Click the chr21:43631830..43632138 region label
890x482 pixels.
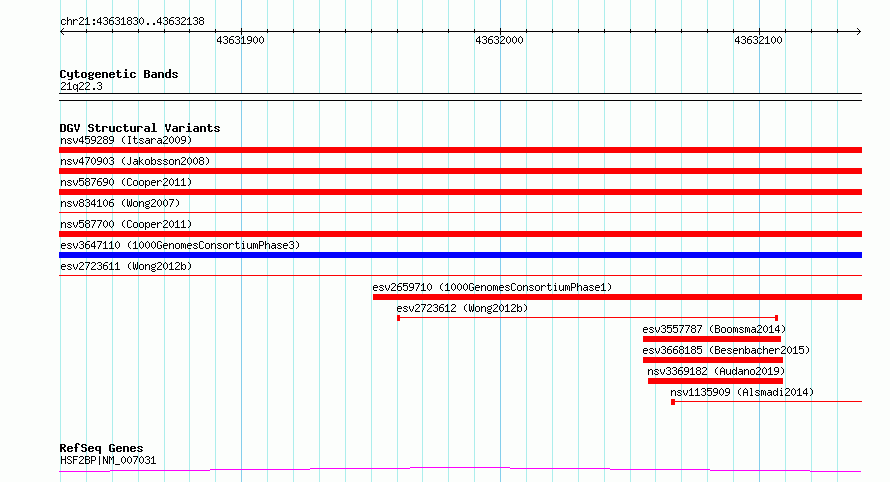click(x=132, y=22)
